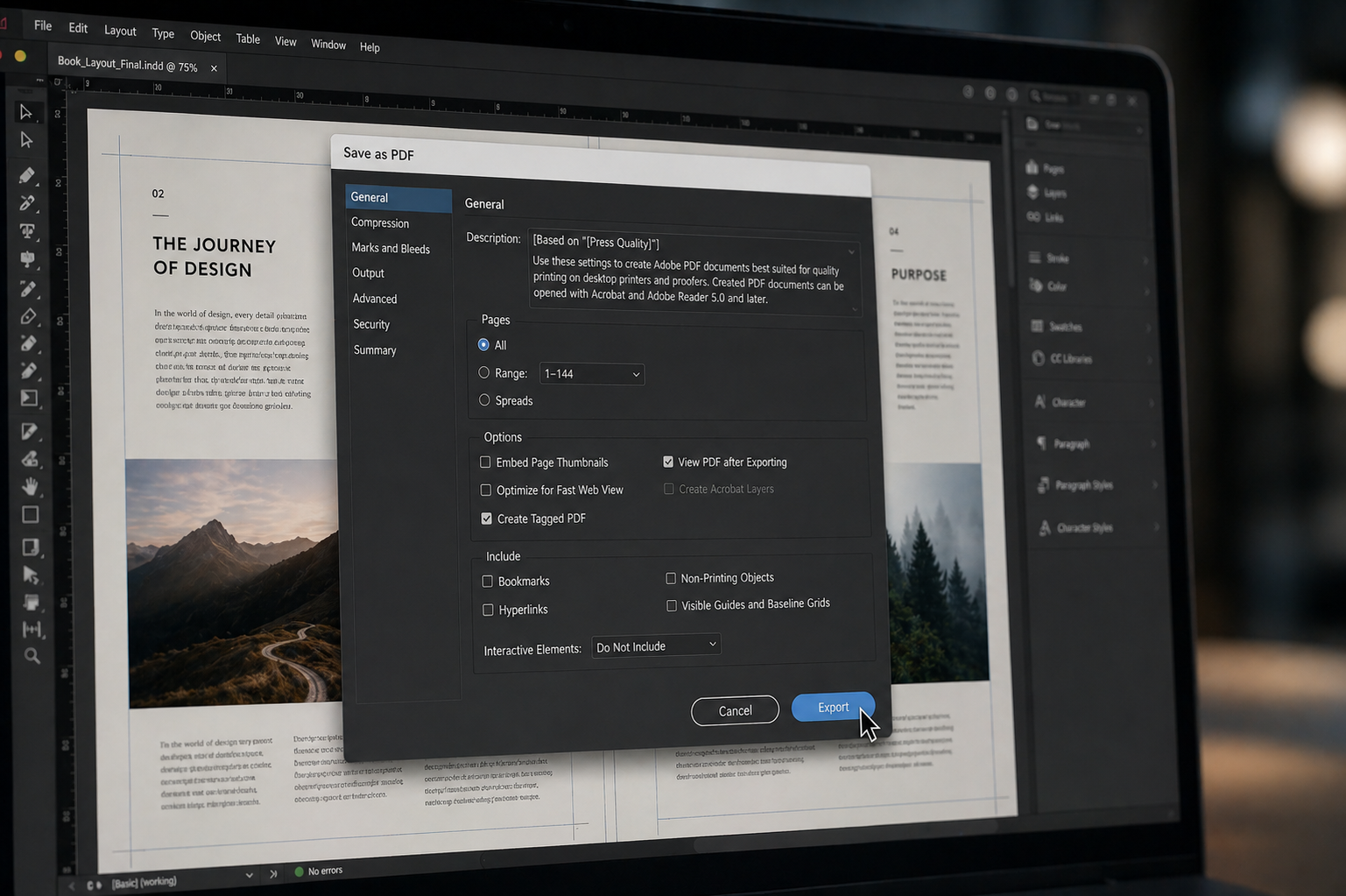Image resolution: width=1346 pixels, height=896 pixels.
Task: Open the Character panel
Action: pyautogui.click(x=1061, y=403)
